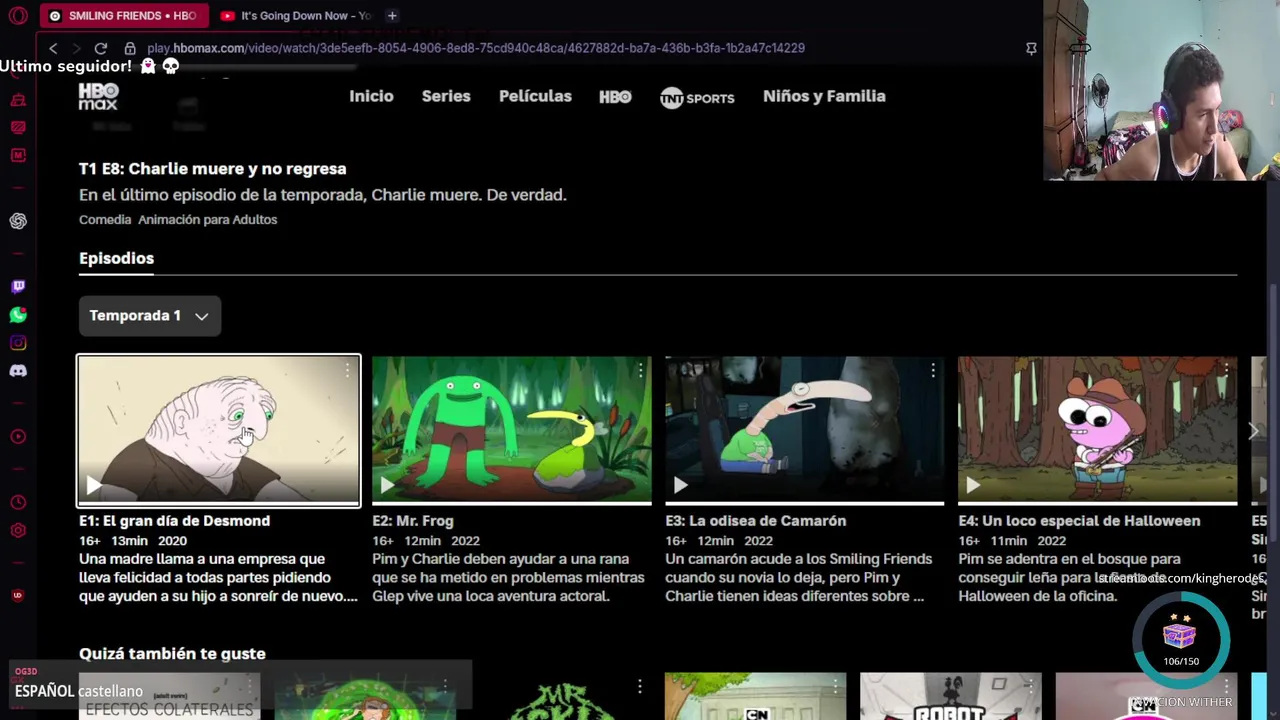The width and height of the screenshot is (1280, 720).
Task: Open WhatsApp from the browser sidebar
Action: [18, 315]
